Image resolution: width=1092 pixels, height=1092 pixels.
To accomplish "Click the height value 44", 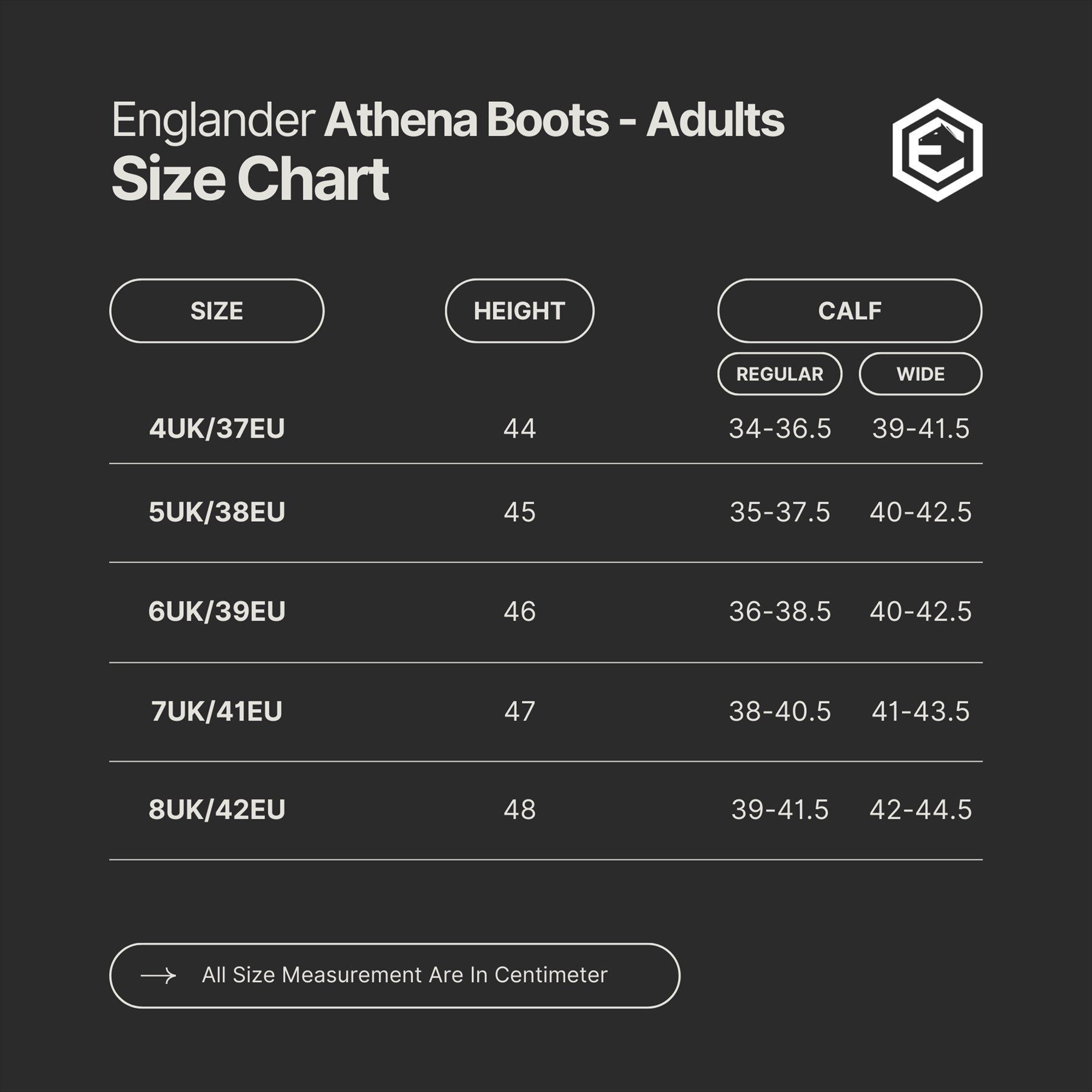I will pos(519,429).
